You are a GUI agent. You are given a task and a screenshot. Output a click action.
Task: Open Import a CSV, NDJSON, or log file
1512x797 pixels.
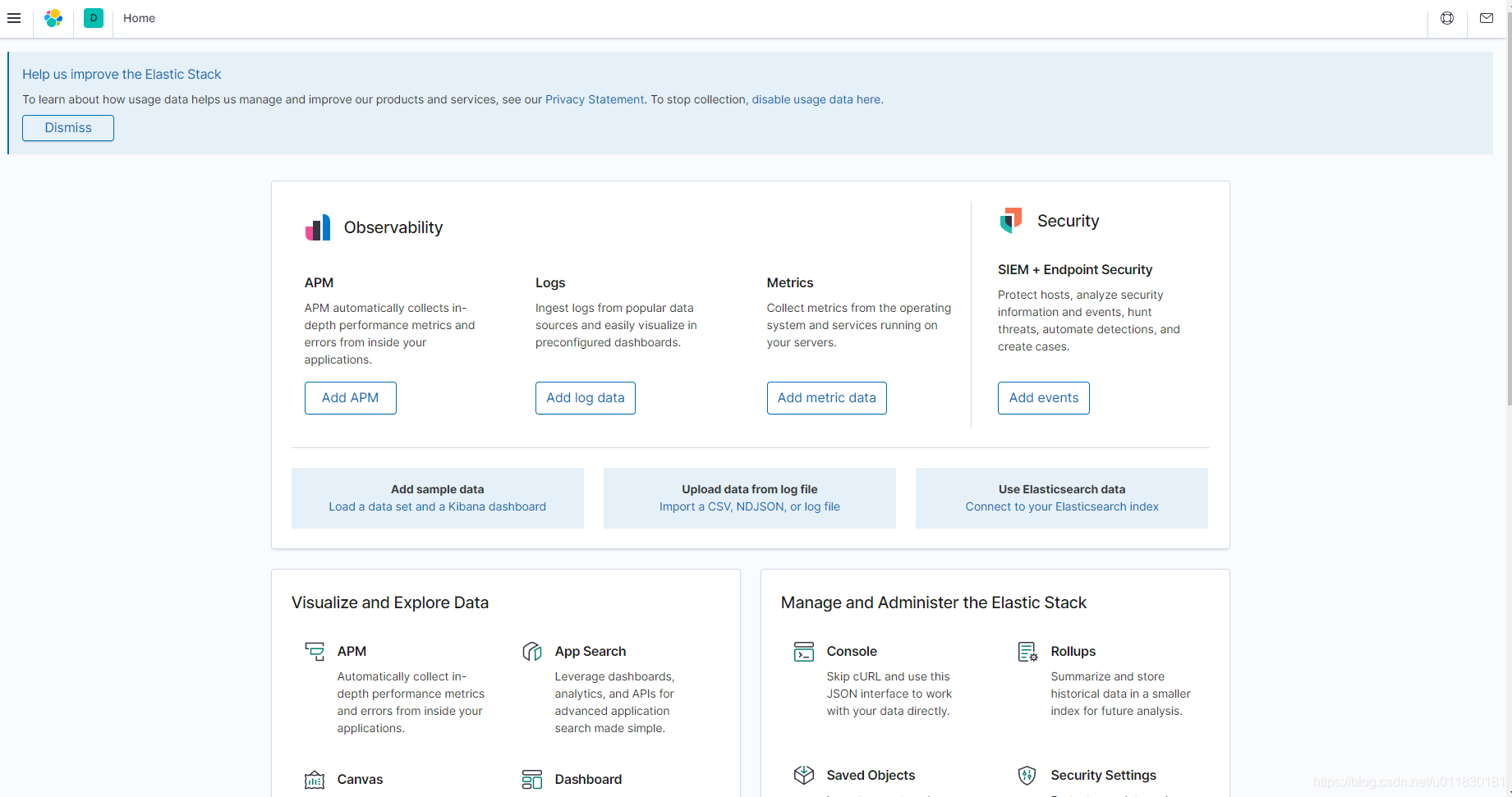pyautogui.click(x=750, y=507)
